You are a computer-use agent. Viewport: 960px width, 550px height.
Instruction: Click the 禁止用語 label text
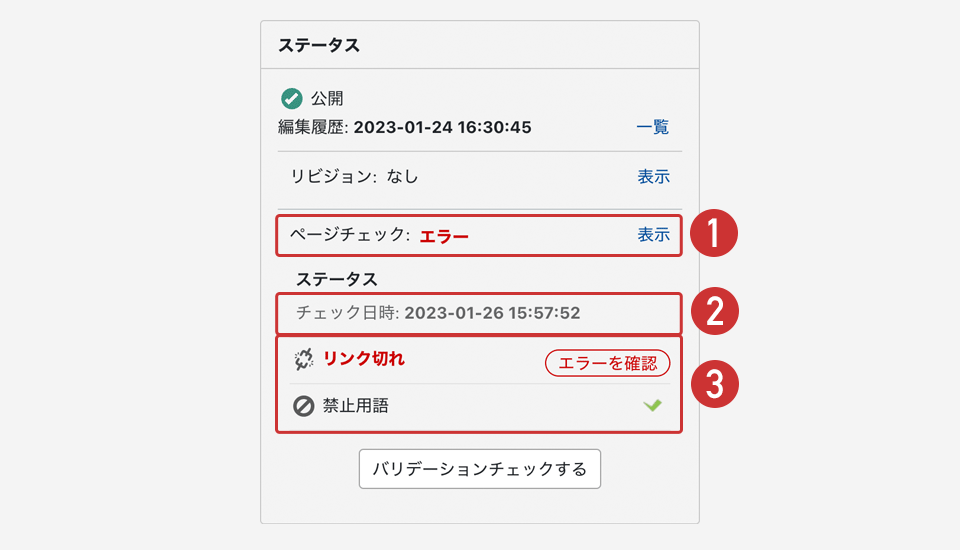pyautogui.click(x=354, y=406)
